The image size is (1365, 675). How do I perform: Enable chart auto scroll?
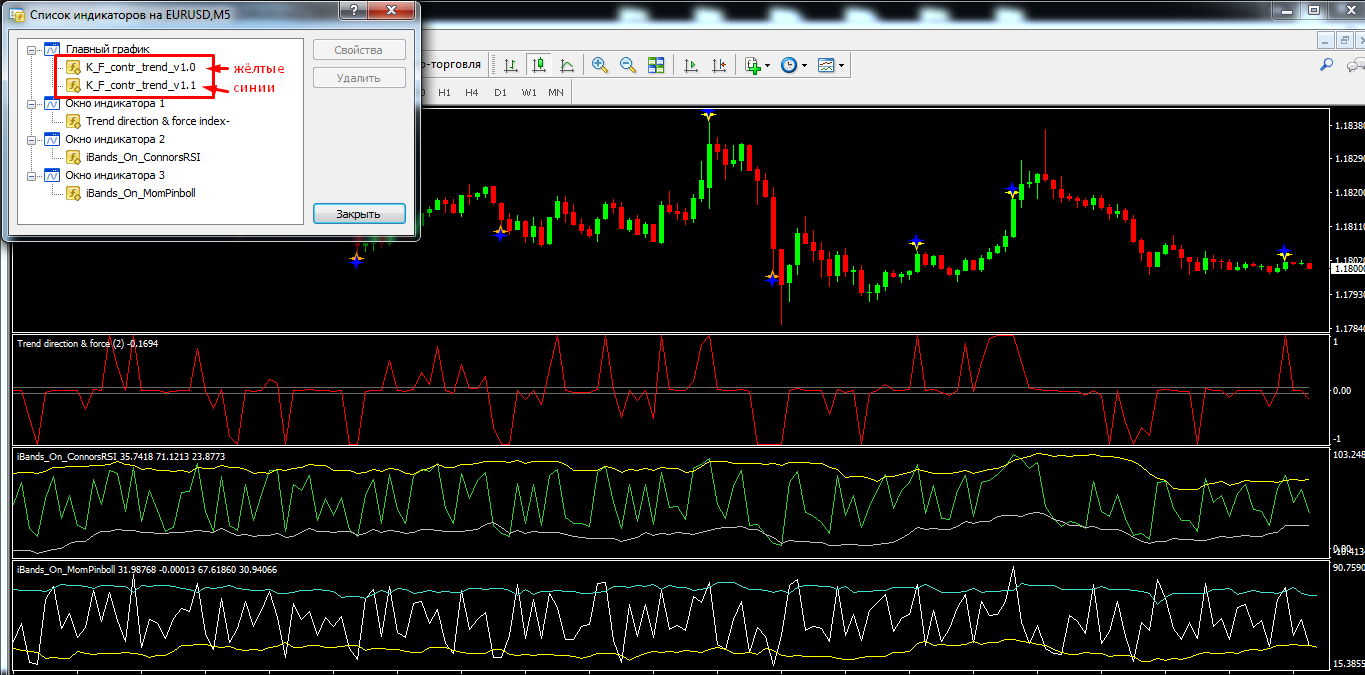click(690, 65)
